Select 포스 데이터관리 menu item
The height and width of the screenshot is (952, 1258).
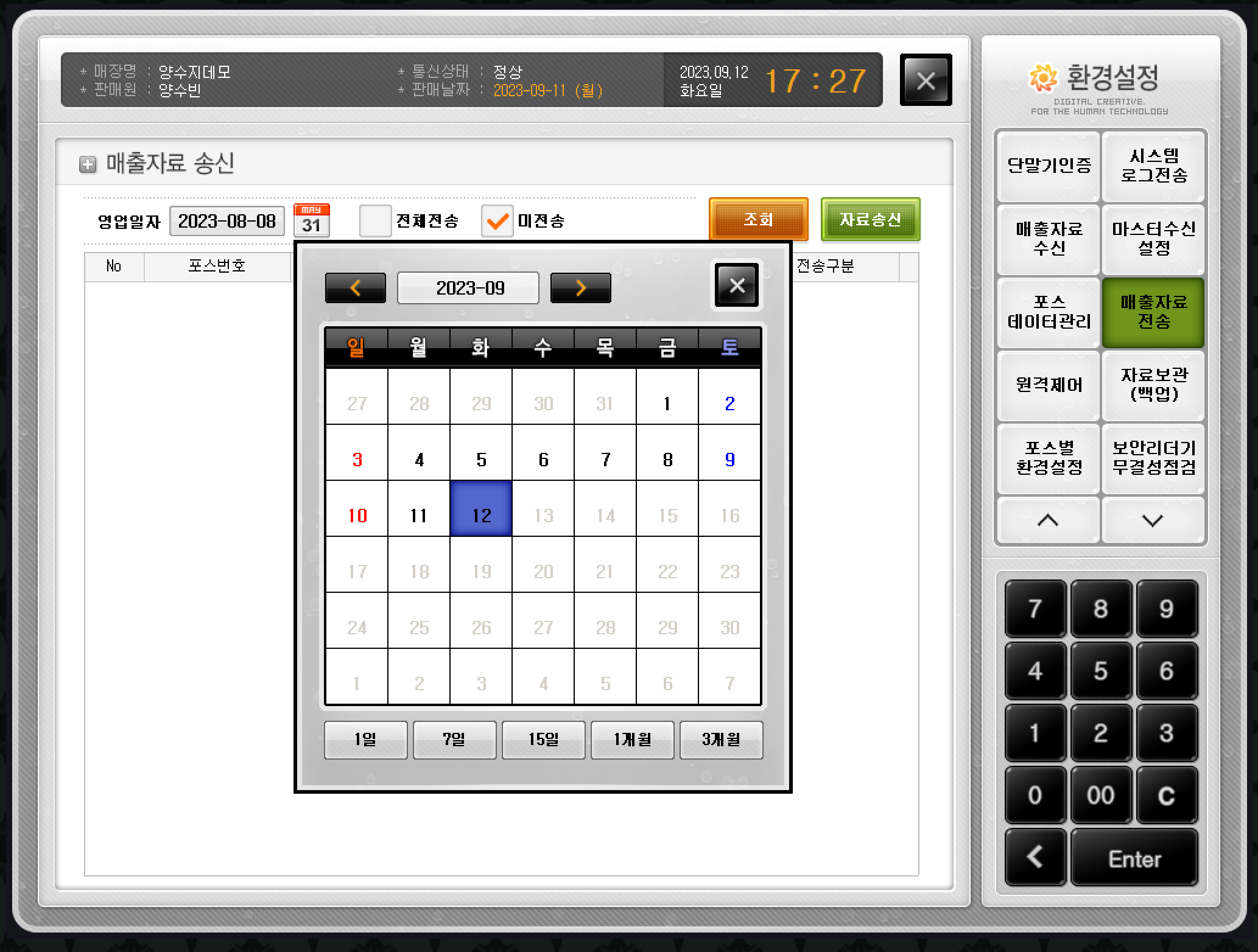point(1049,312)
